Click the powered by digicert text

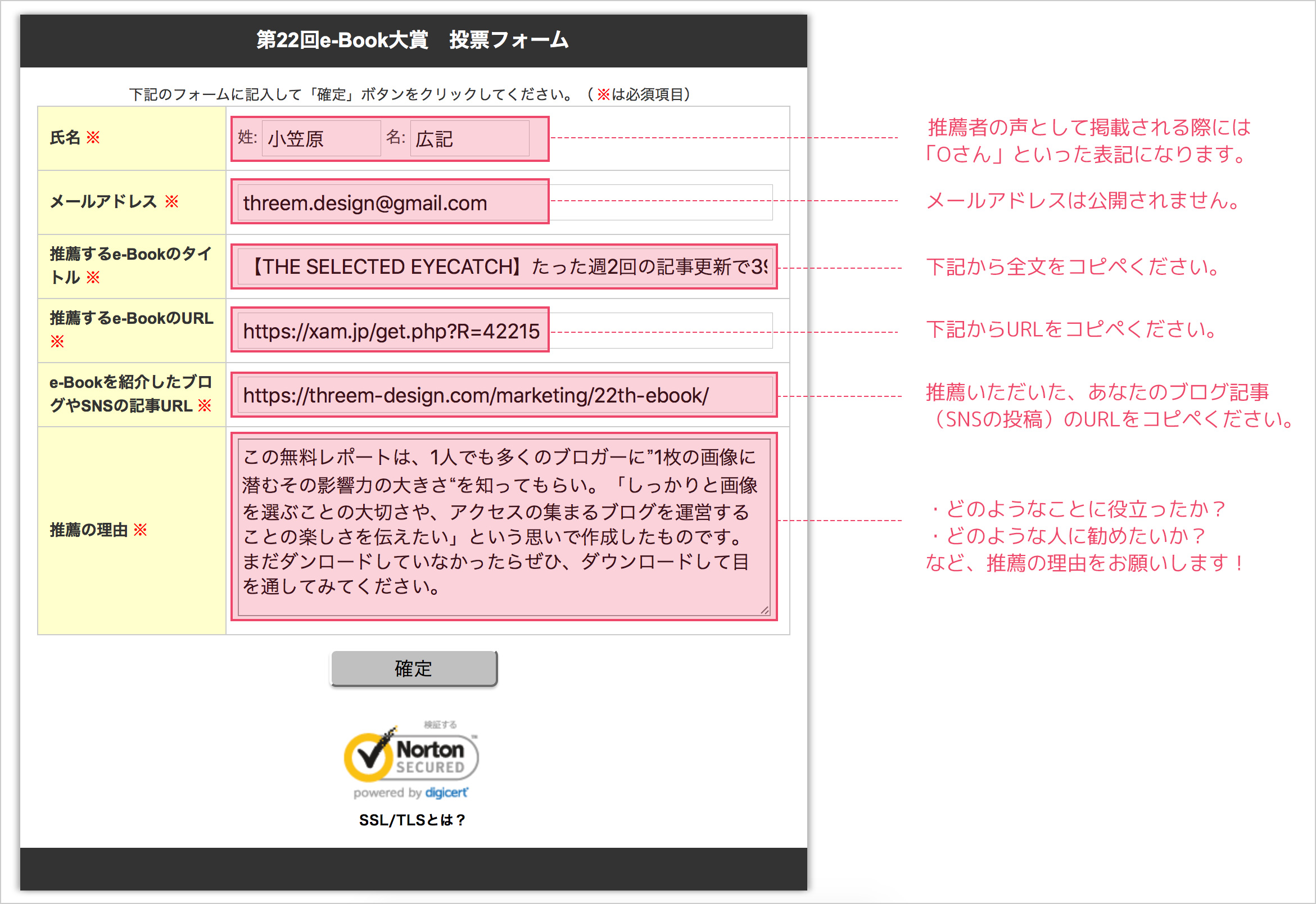(410, 793)
